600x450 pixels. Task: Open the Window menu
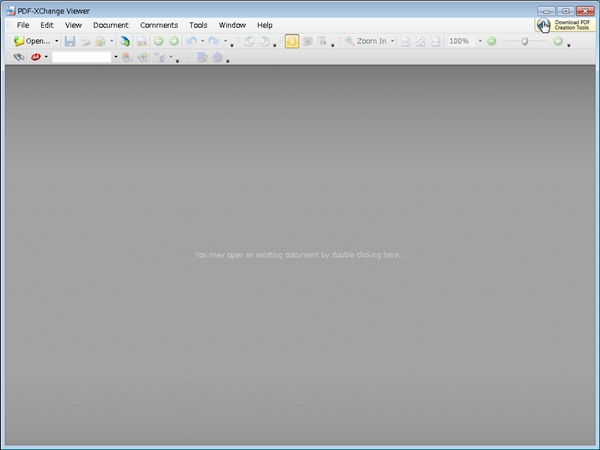pyautogui.click(x=232, y=25)
